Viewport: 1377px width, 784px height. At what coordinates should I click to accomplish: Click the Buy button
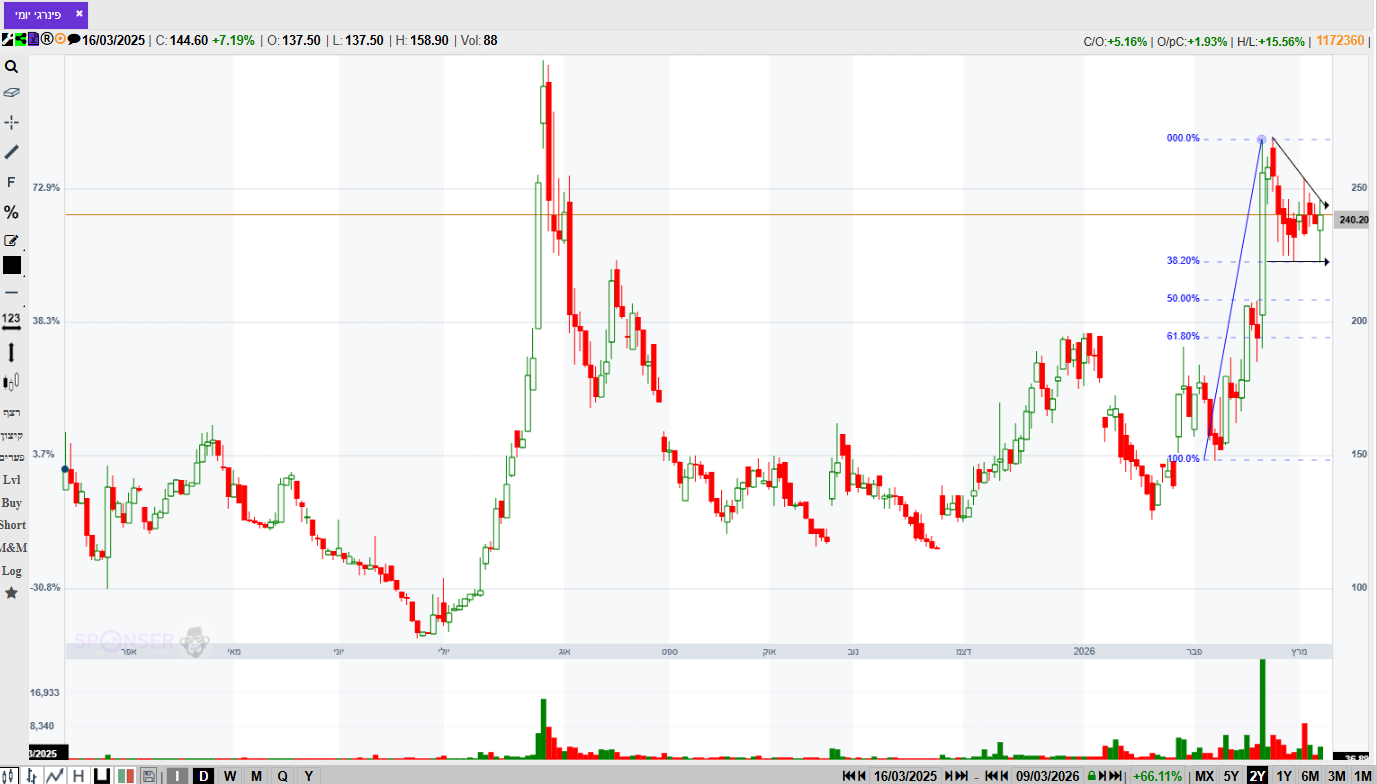11,503
